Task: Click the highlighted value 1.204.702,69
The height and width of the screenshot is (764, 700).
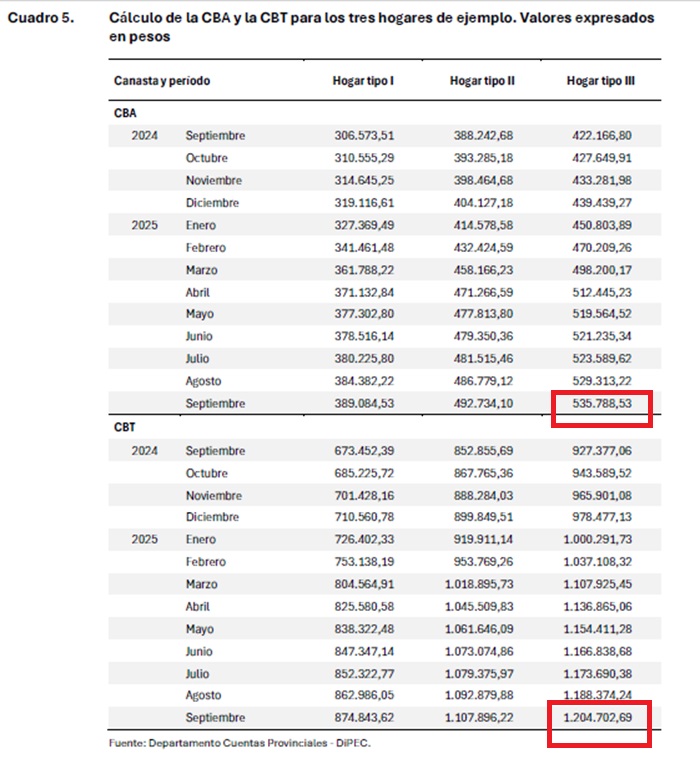Action: tap(600, 719)
